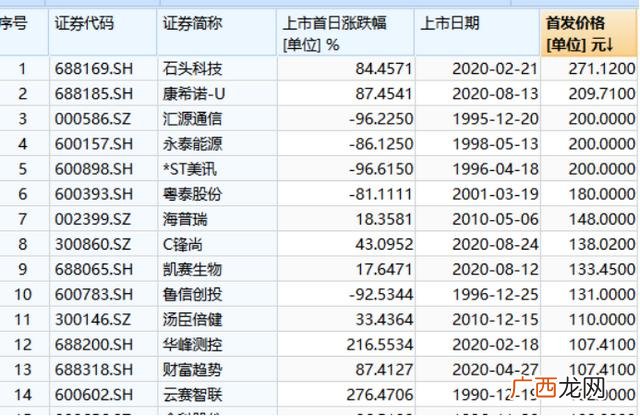640x416 pixels.
Task: Select listing date 2020-08-24
Action: (495, 245)
